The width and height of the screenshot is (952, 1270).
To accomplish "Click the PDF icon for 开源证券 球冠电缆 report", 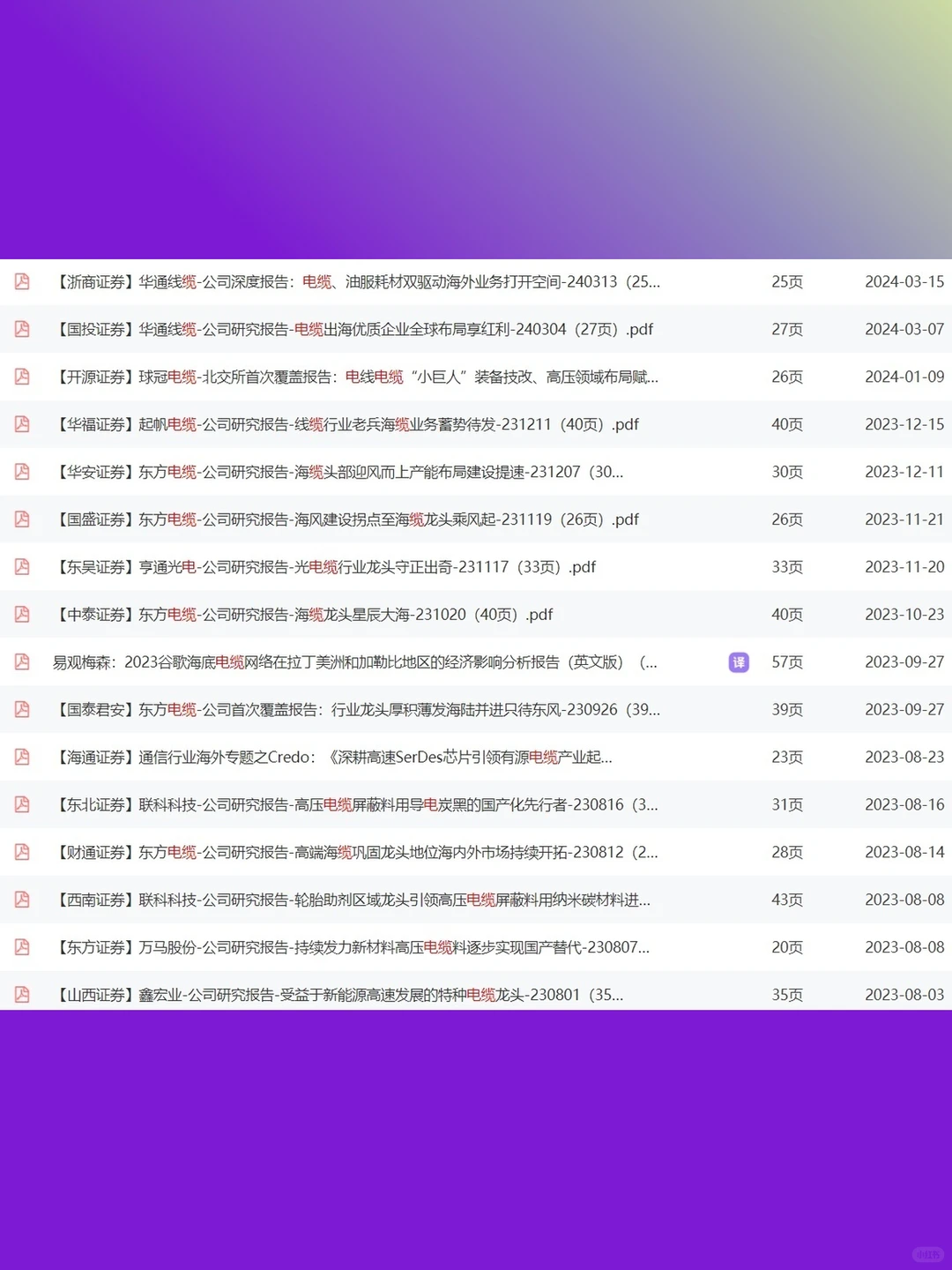I will (x=22, y=377).
